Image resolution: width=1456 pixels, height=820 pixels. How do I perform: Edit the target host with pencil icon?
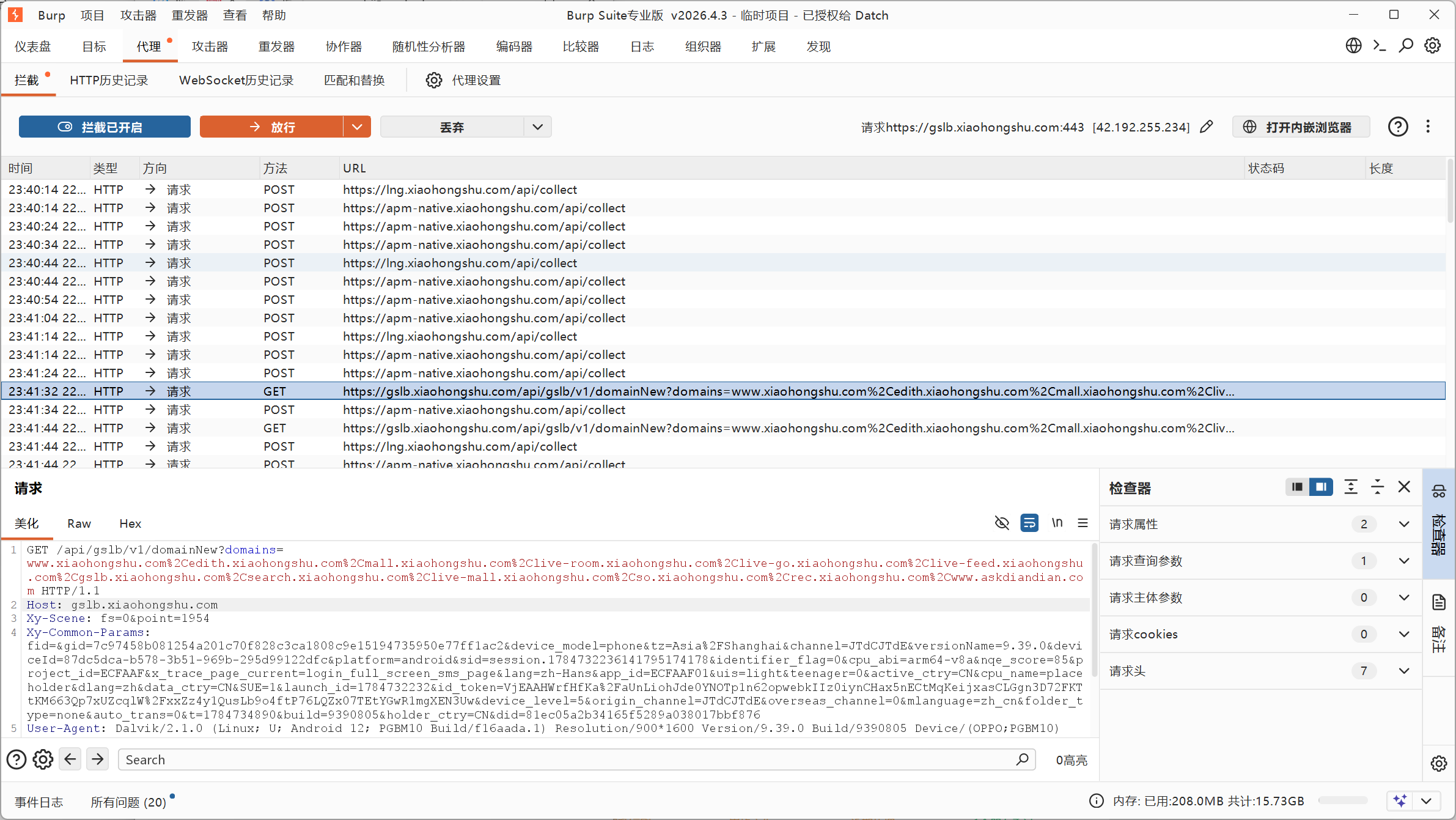[x=1206, y=127]
